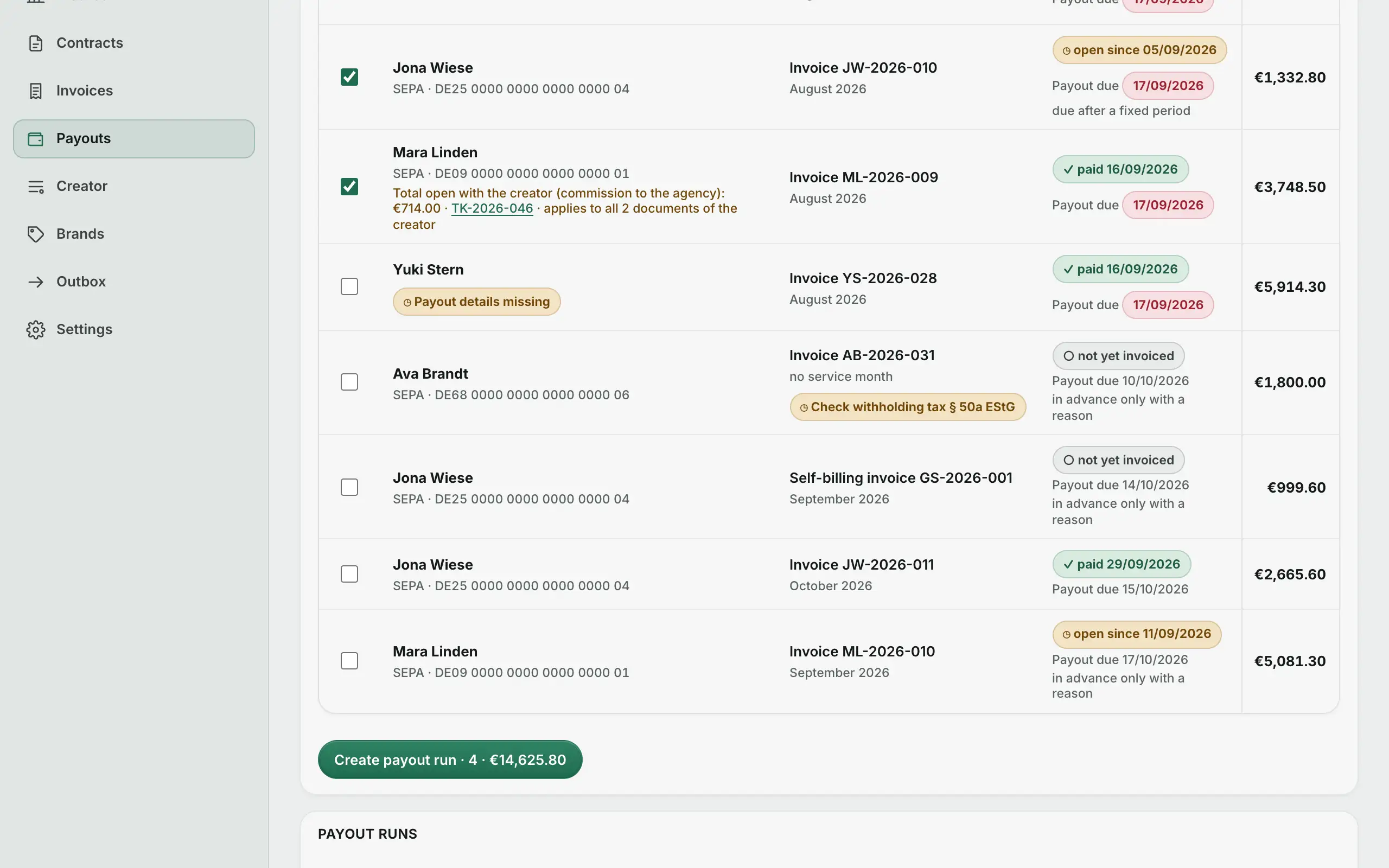The image size is (1389, 868).
Task: Click the Payouts wallet icon
Action: pyautogui.click(x=36, y=138)
